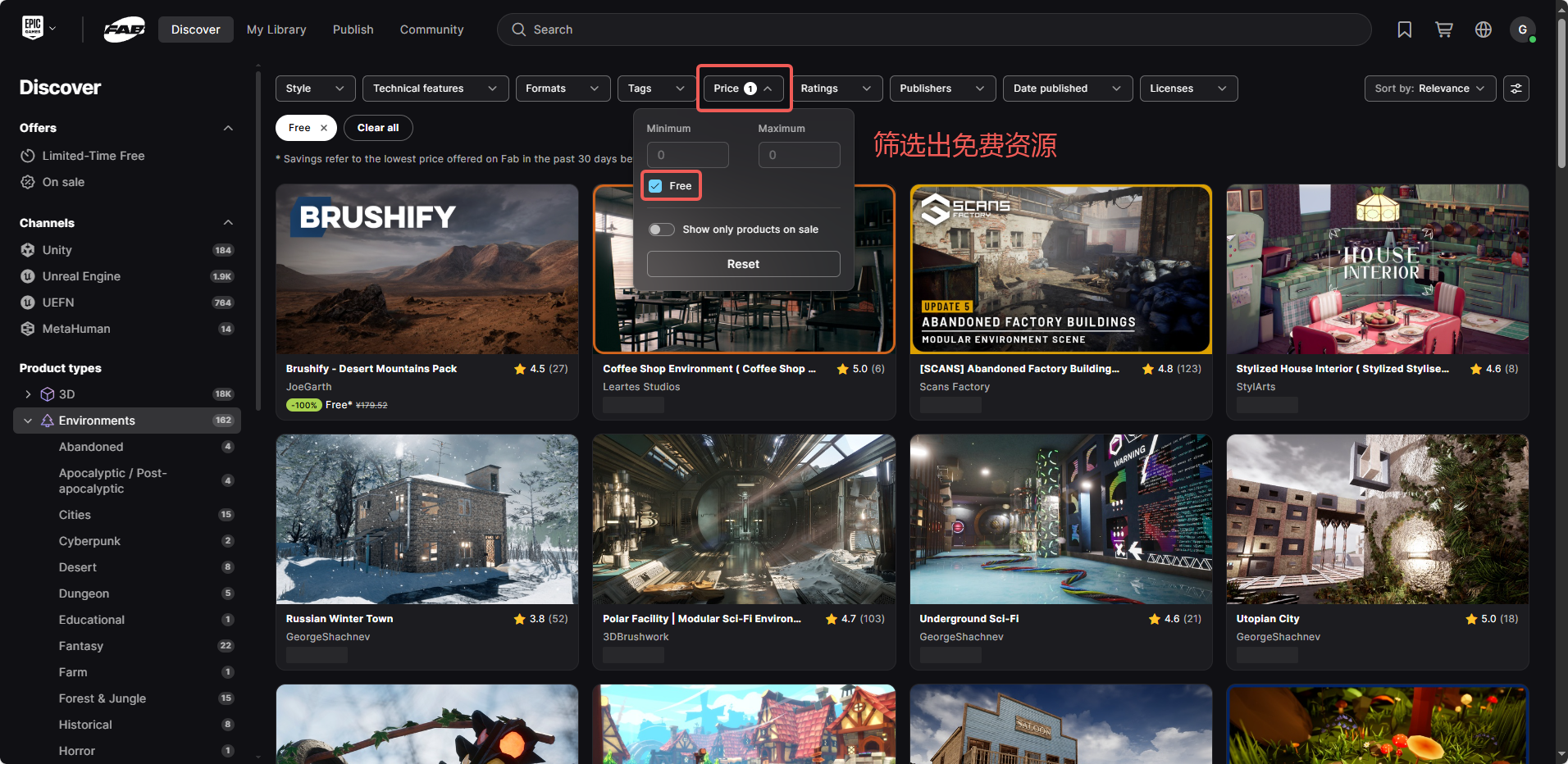
Task: Open the G user account avatar
Action: [x=1523, y=30]
